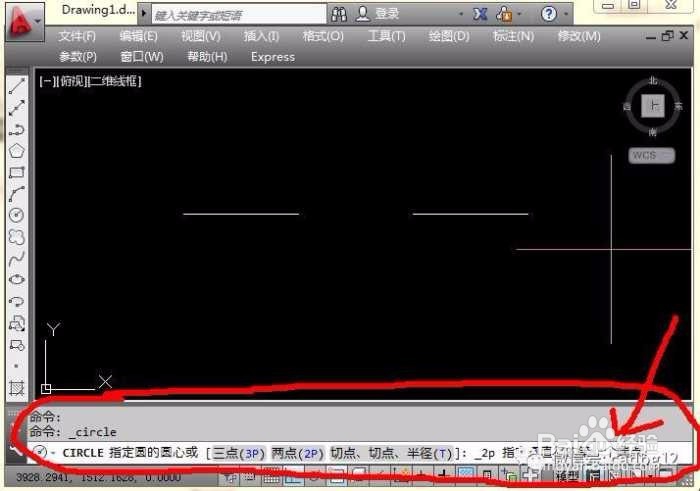Open the 绘图(D) menu
700x491 pixels.
(x=449, y=36)
